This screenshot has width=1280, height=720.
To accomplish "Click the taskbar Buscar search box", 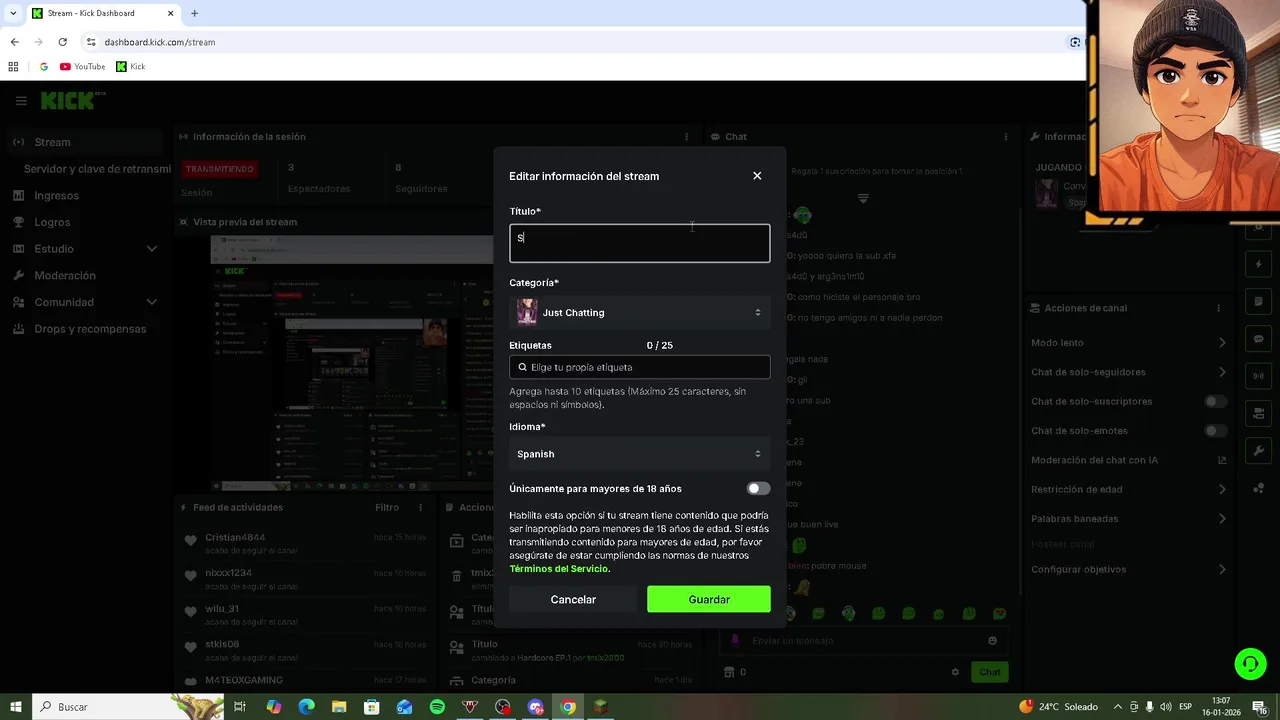I will point(130,707).
